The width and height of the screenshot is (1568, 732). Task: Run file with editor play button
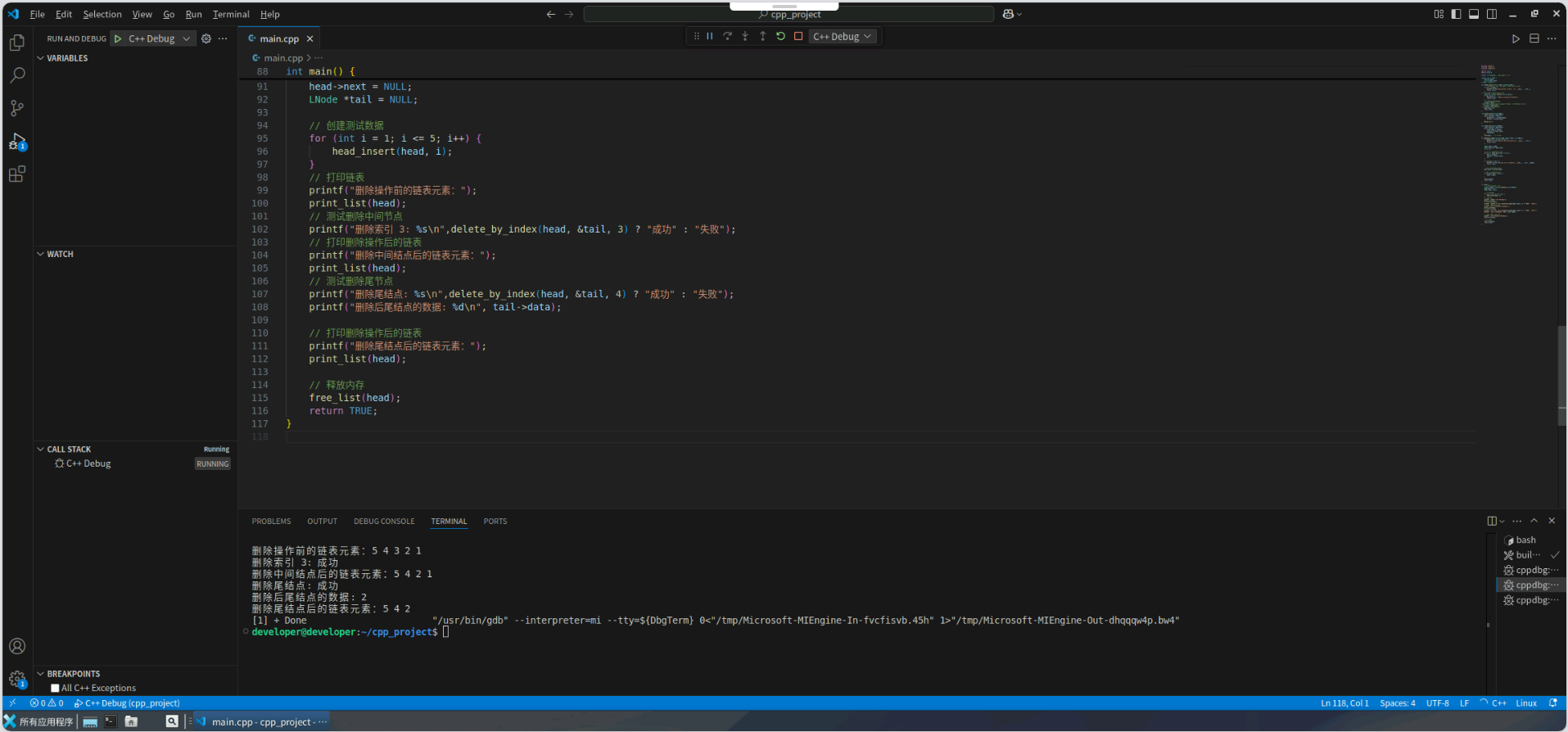click(1516, 38)
